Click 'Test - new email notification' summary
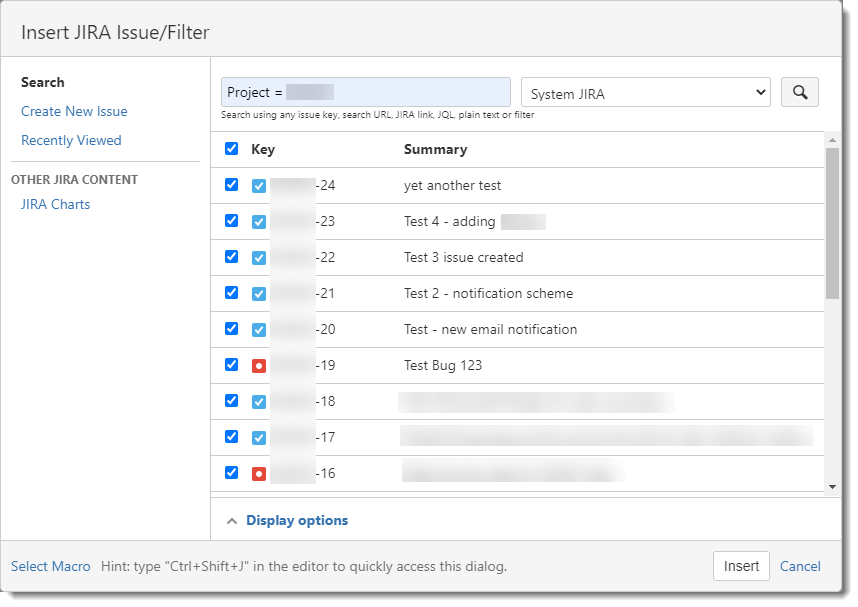The image size is (858, 607). coord(490,329)
